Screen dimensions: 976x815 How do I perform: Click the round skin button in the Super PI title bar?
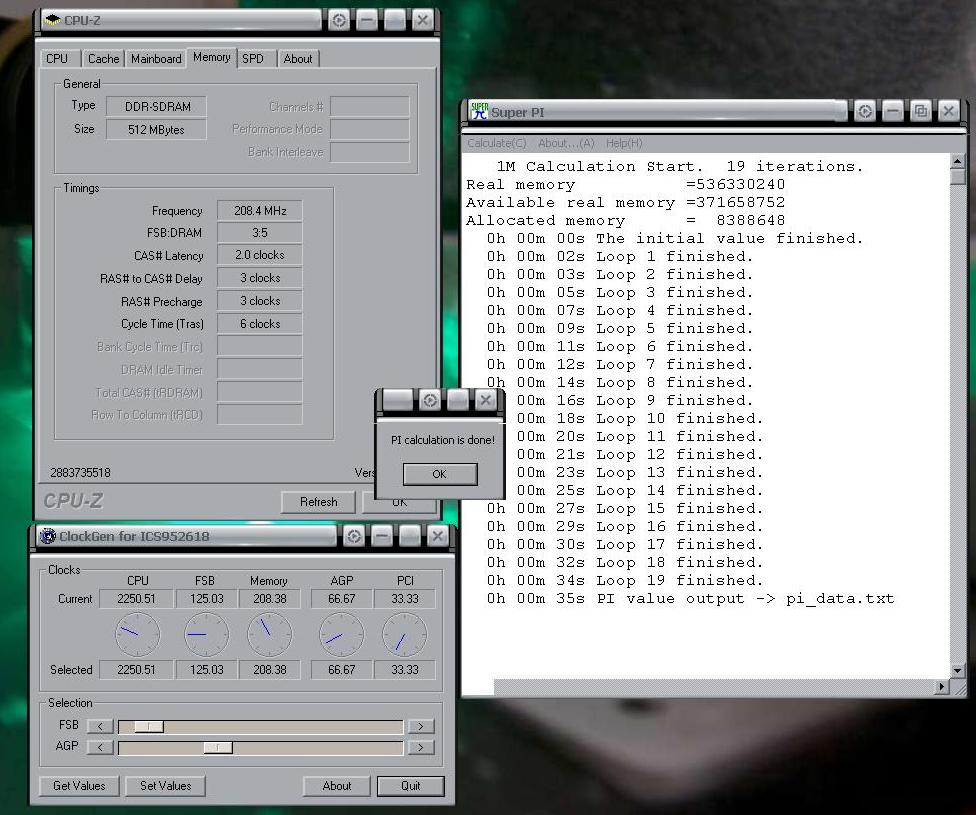click(x=865, y=111)
